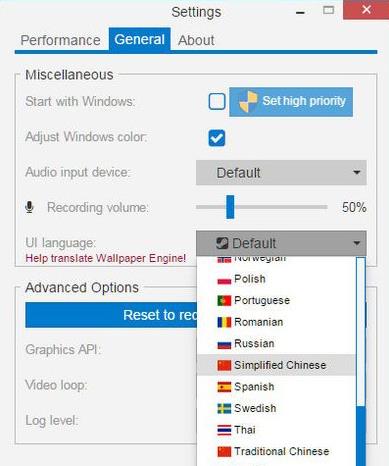Select Simplified Chinese language option
This screenshot has height=466, width=389.
pyautogui.click(x=276, y=365)
